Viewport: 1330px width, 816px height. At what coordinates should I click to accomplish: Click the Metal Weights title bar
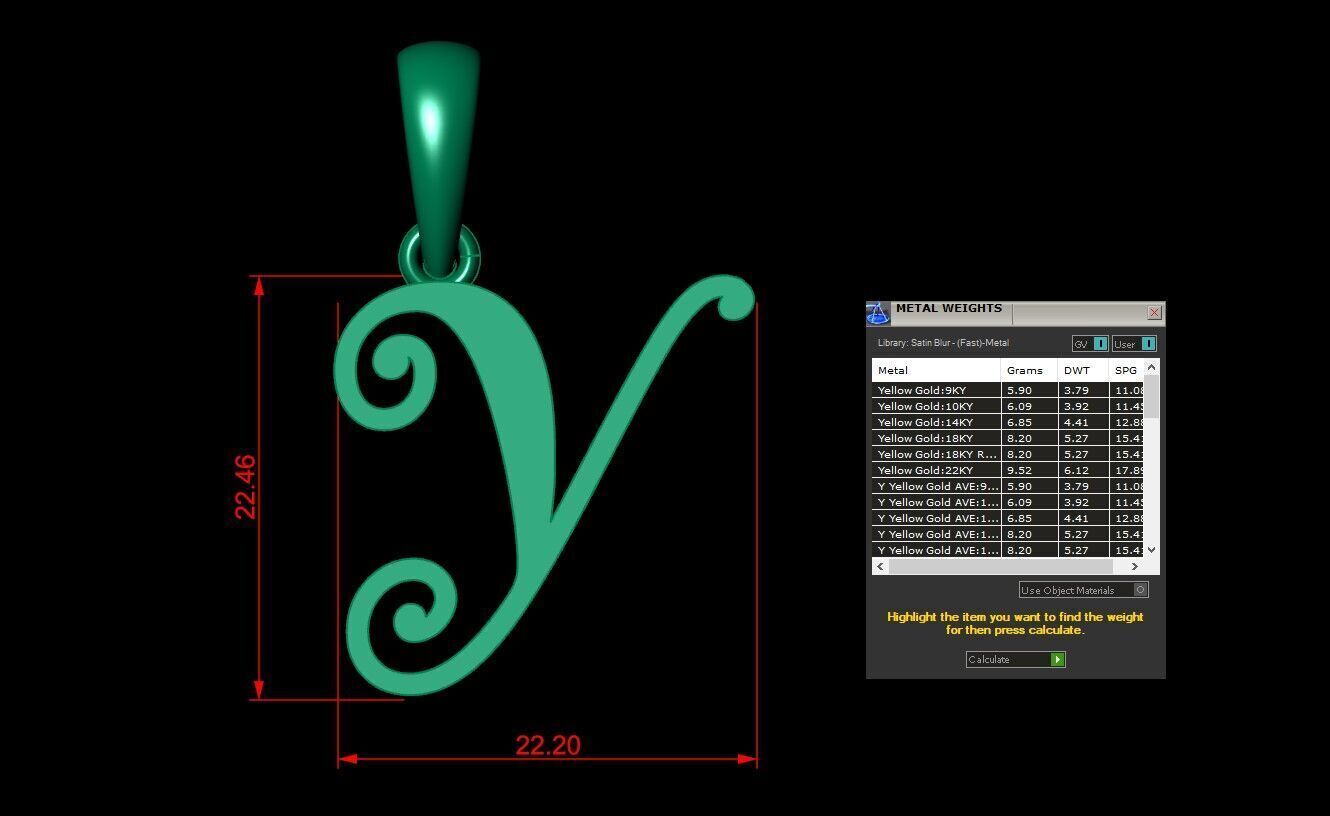click(x=1016, y=313)
